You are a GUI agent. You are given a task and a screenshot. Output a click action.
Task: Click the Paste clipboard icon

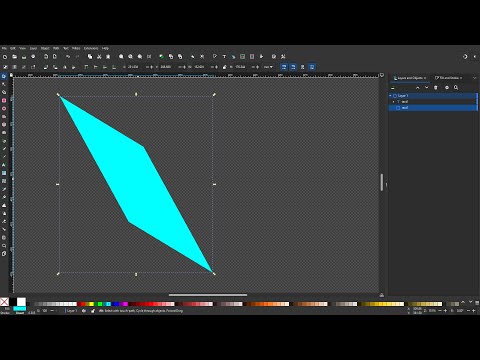point(108,57)
